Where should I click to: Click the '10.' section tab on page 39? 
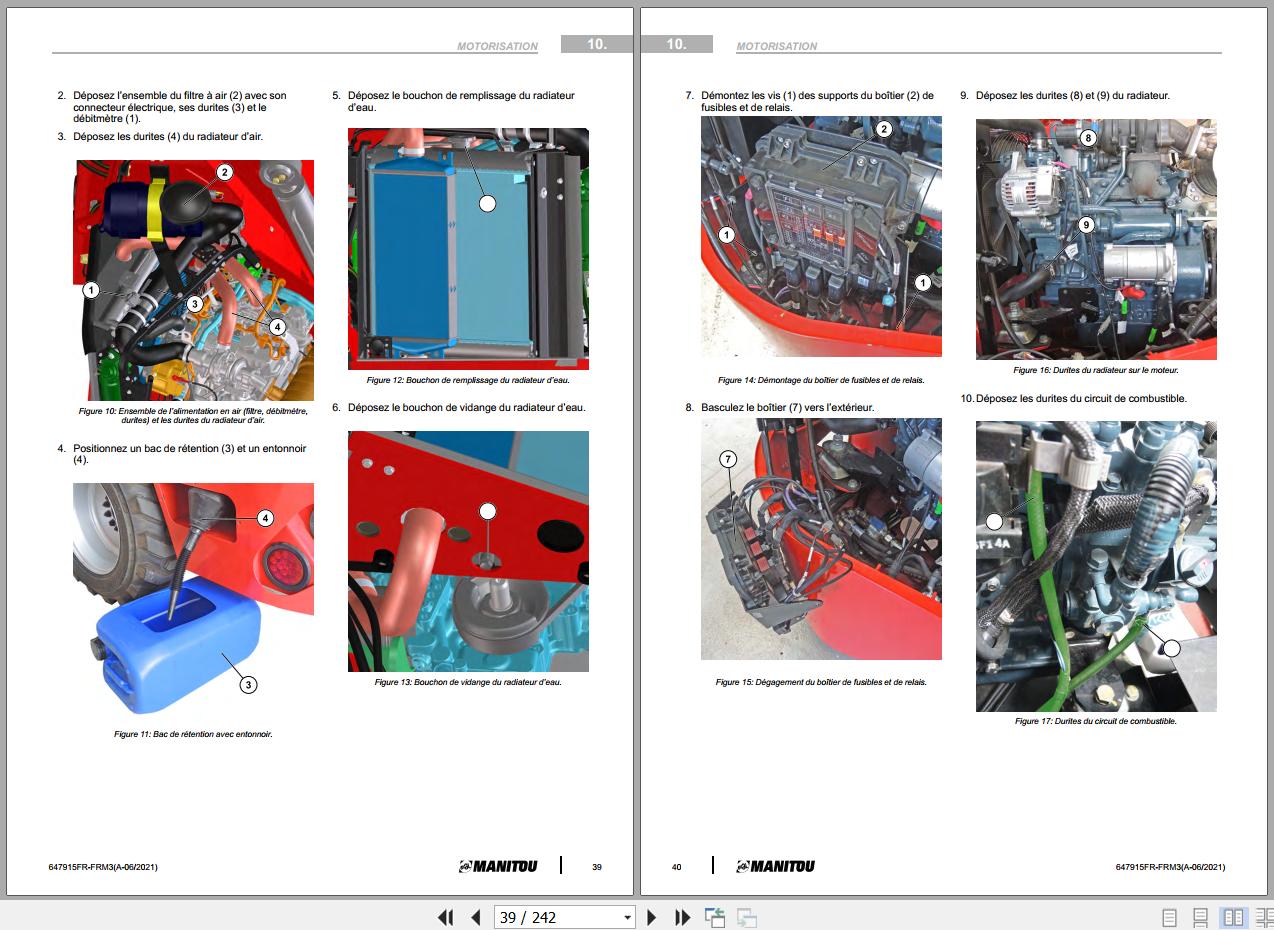pyautogui.click(x=597, y=44)
